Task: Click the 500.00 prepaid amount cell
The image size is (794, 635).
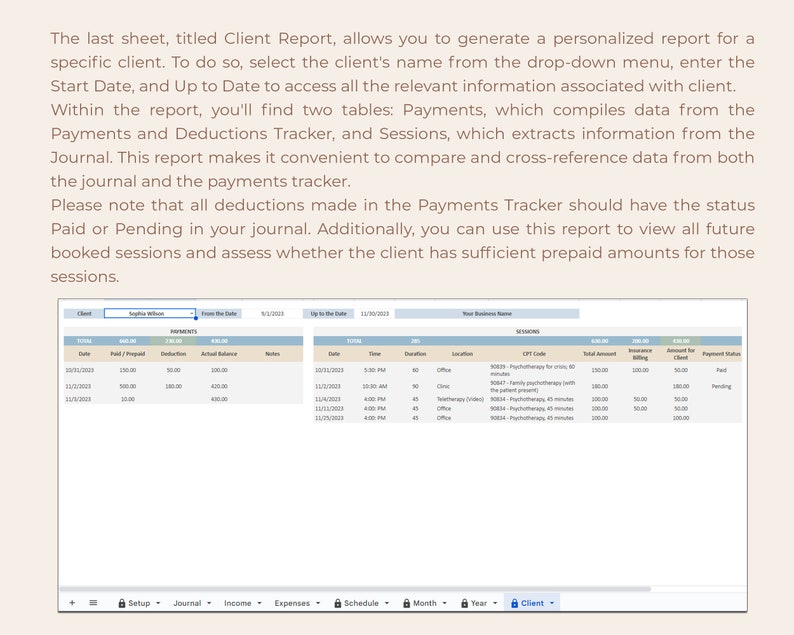Action: (128, 386)
